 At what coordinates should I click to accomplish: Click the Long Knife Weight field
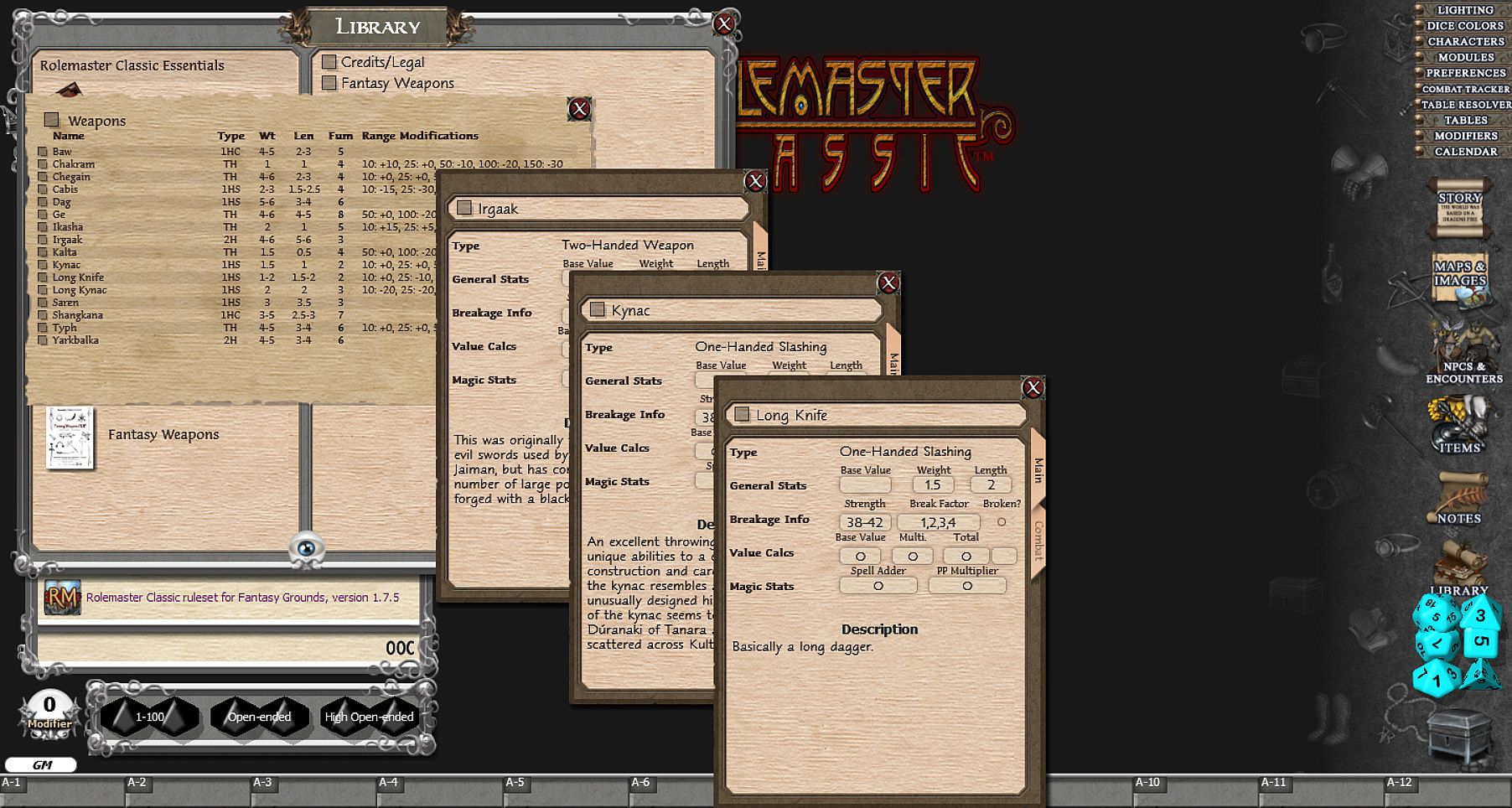933,485
